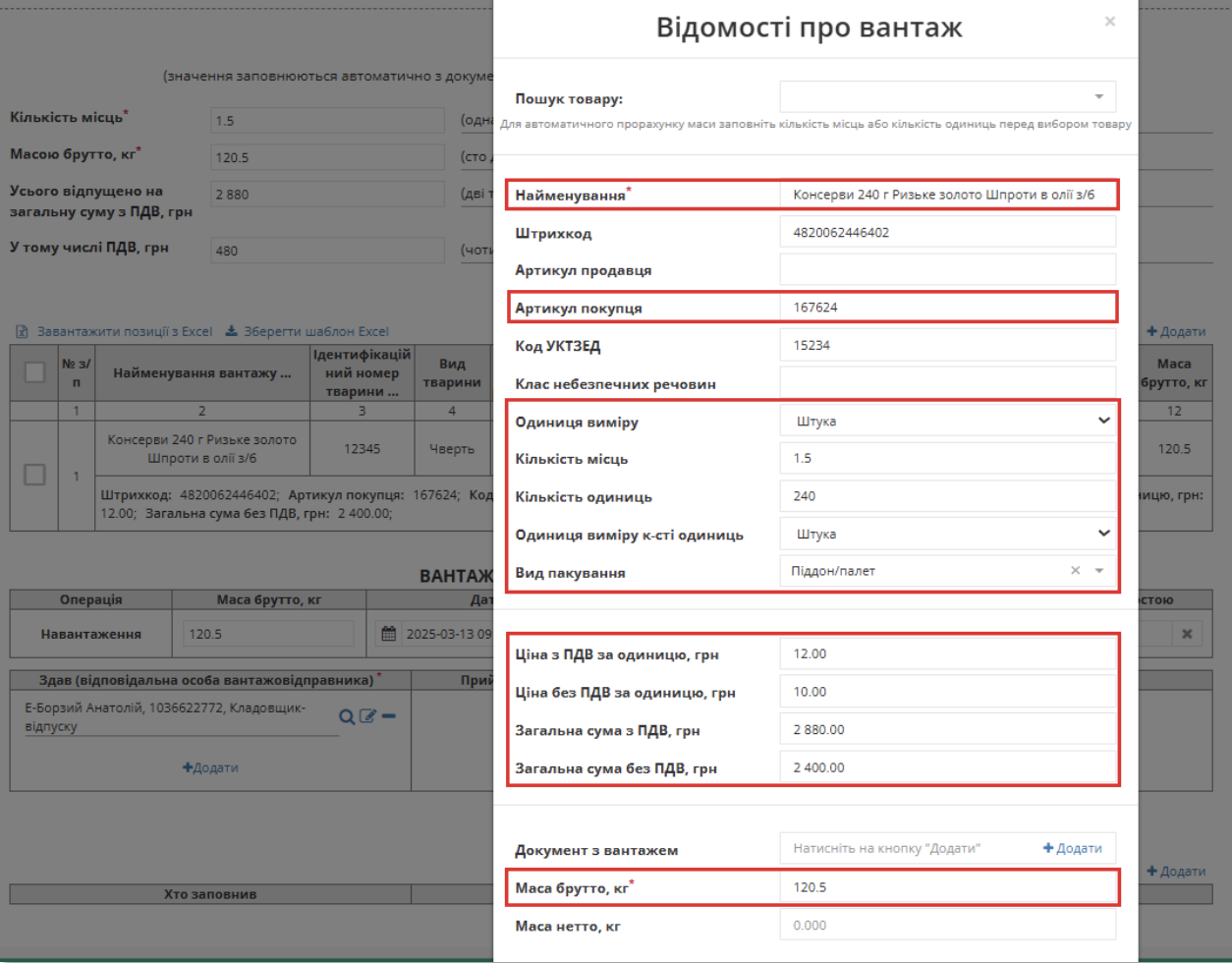Click the Найменування вантажу column header
Screen dimensions: 1232x963
202,373
